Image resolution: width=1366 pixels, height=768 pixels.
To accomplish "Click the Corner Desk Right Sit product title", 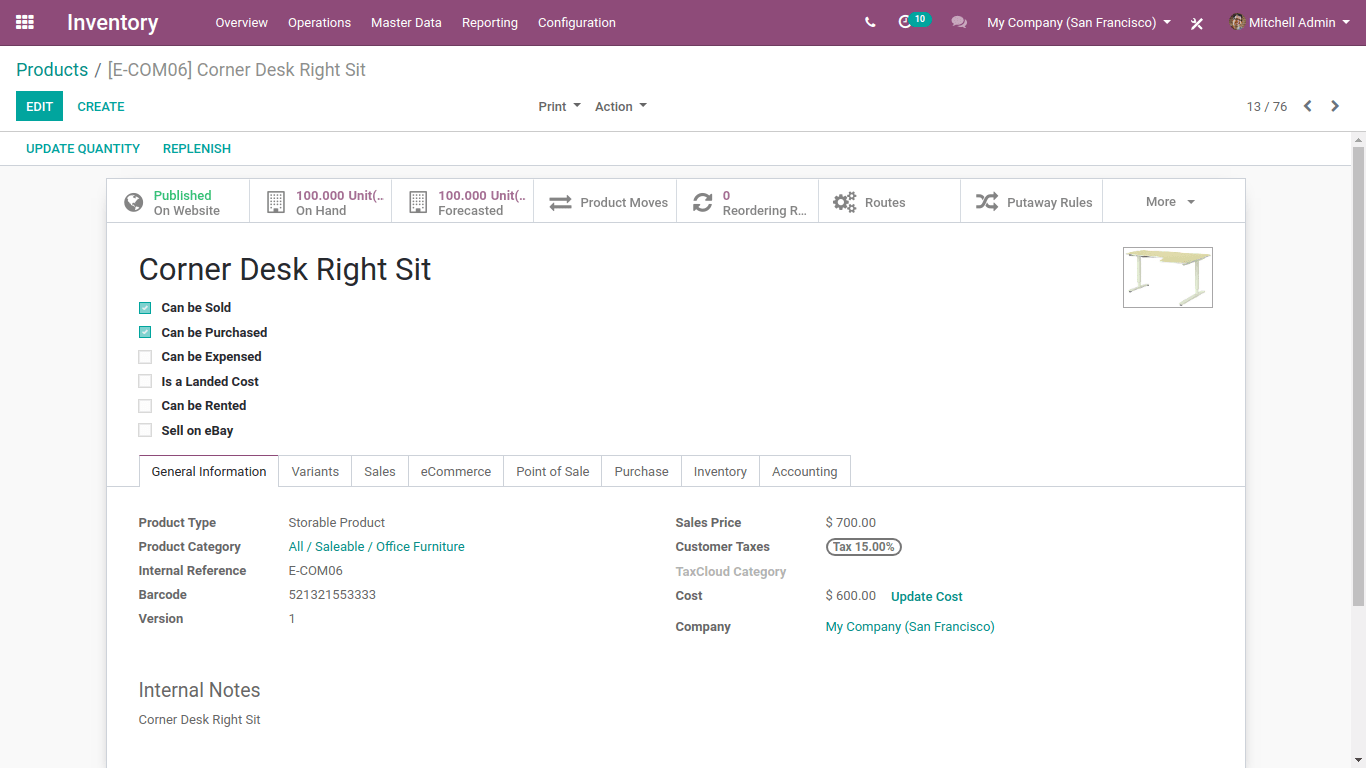I will (x=285, y=269).
